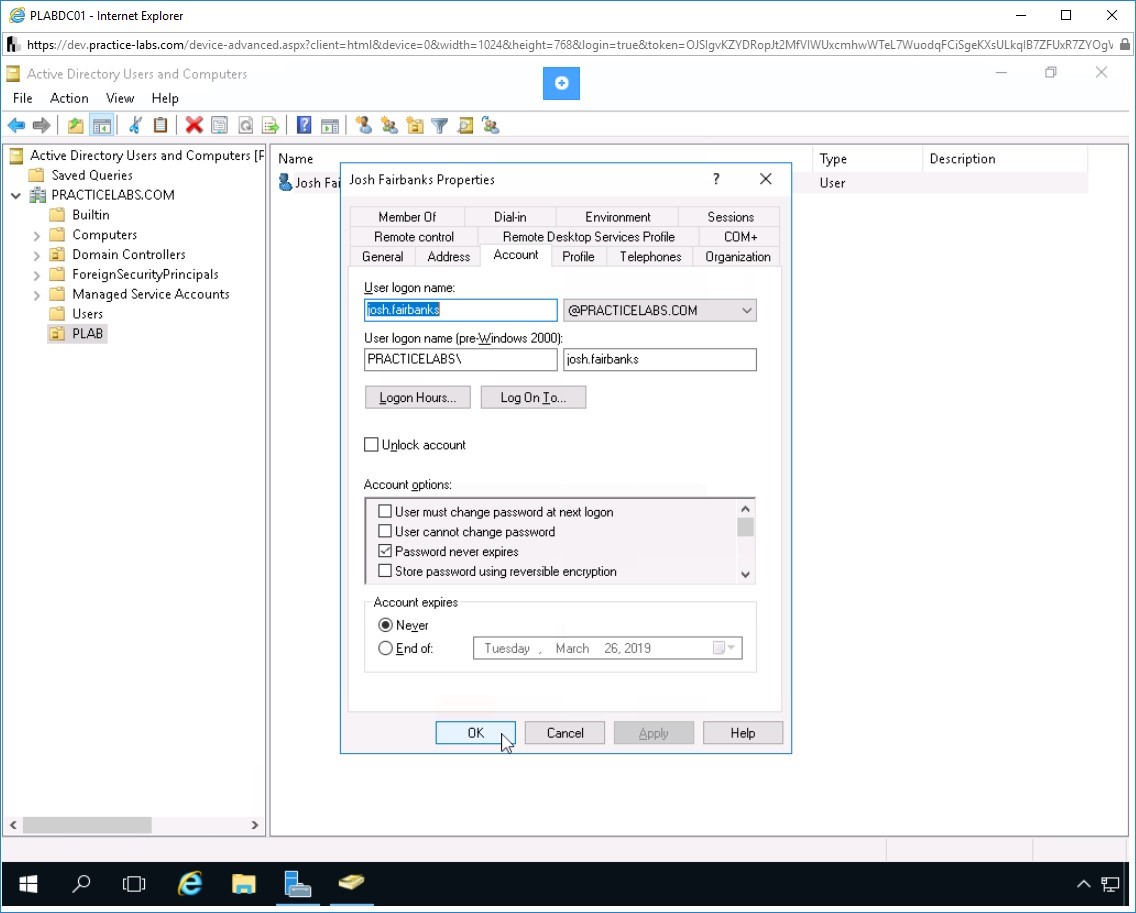This screenshot has width=1136, height=913.
Task: Click the Back arrow in the toolbar
Action: click(x=16, y=125)
